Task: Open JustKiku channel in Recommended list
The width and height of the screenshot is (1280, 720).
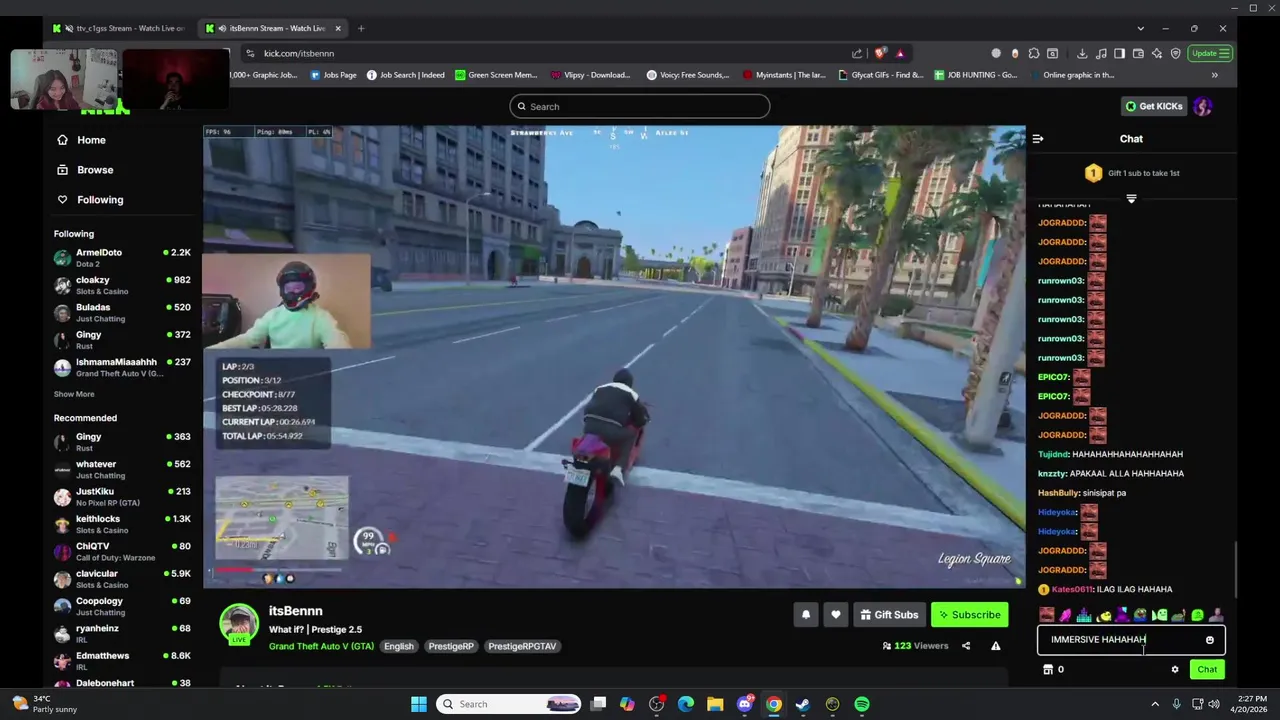Action: tap(122, 496)
